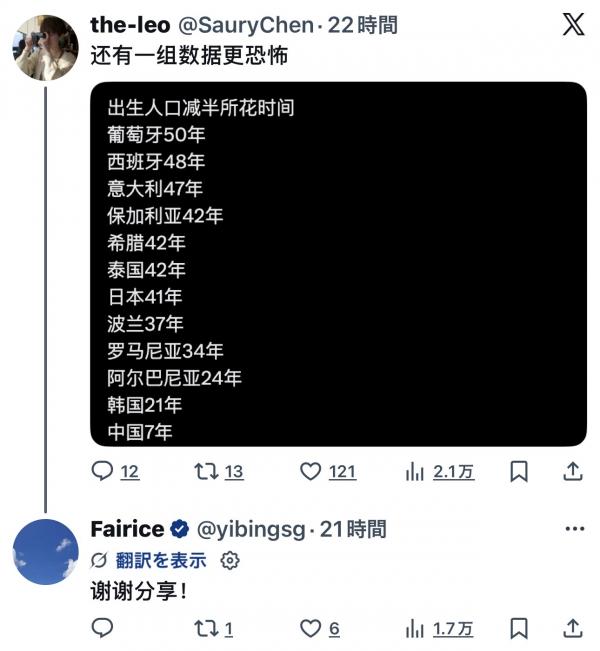The width and height of the screenshot is (600, 651).
Task: View analytics for the-leo's post
Action: click(x=415, y=471)
